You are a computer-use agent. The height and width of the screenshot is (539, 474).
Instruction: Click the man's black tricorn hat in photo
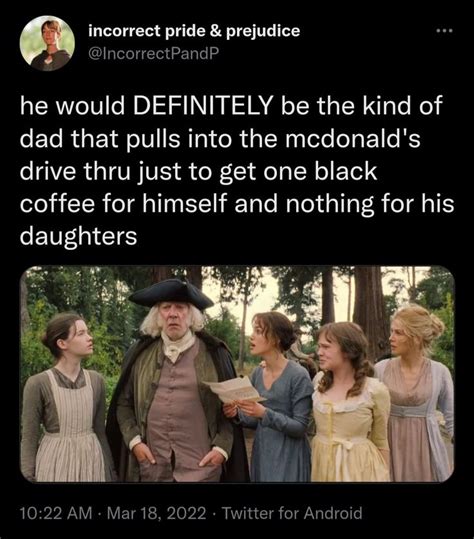[171, 294]
